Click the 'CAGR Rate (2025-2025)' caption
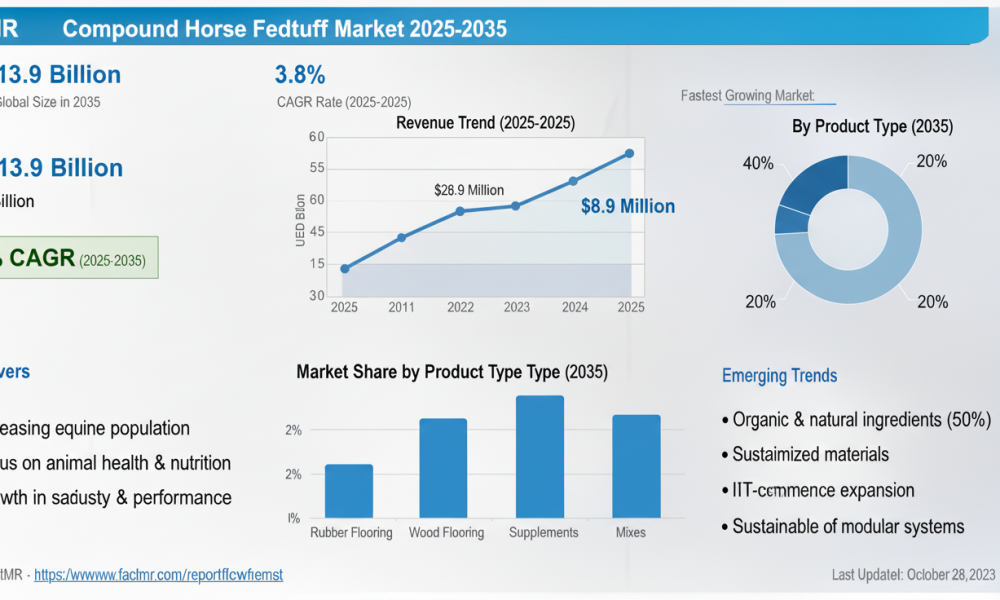1000x600 pixels. click(344, 102)
